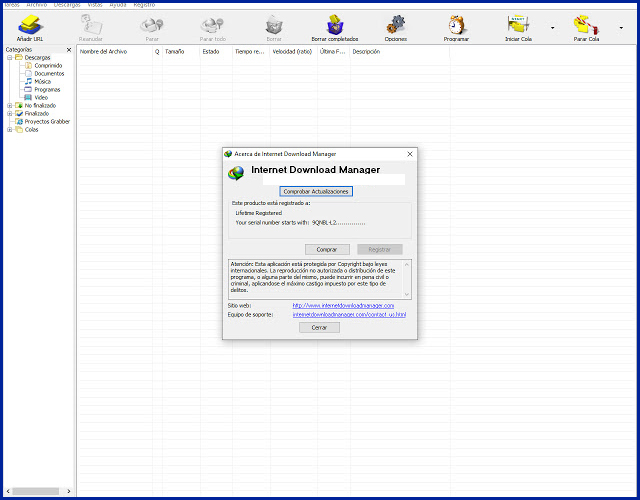Open the Ayuda menu

pyautogui.click(x=118, y=5)
